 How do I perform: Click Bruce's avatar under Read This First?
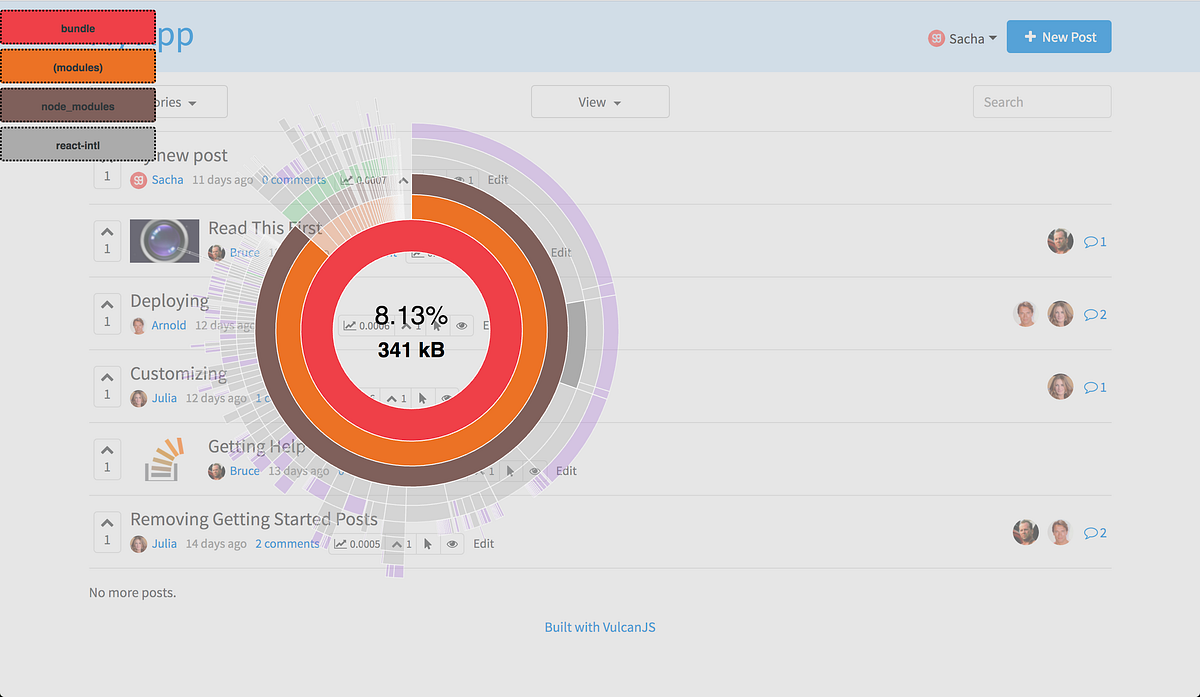[x=216, y=253]
